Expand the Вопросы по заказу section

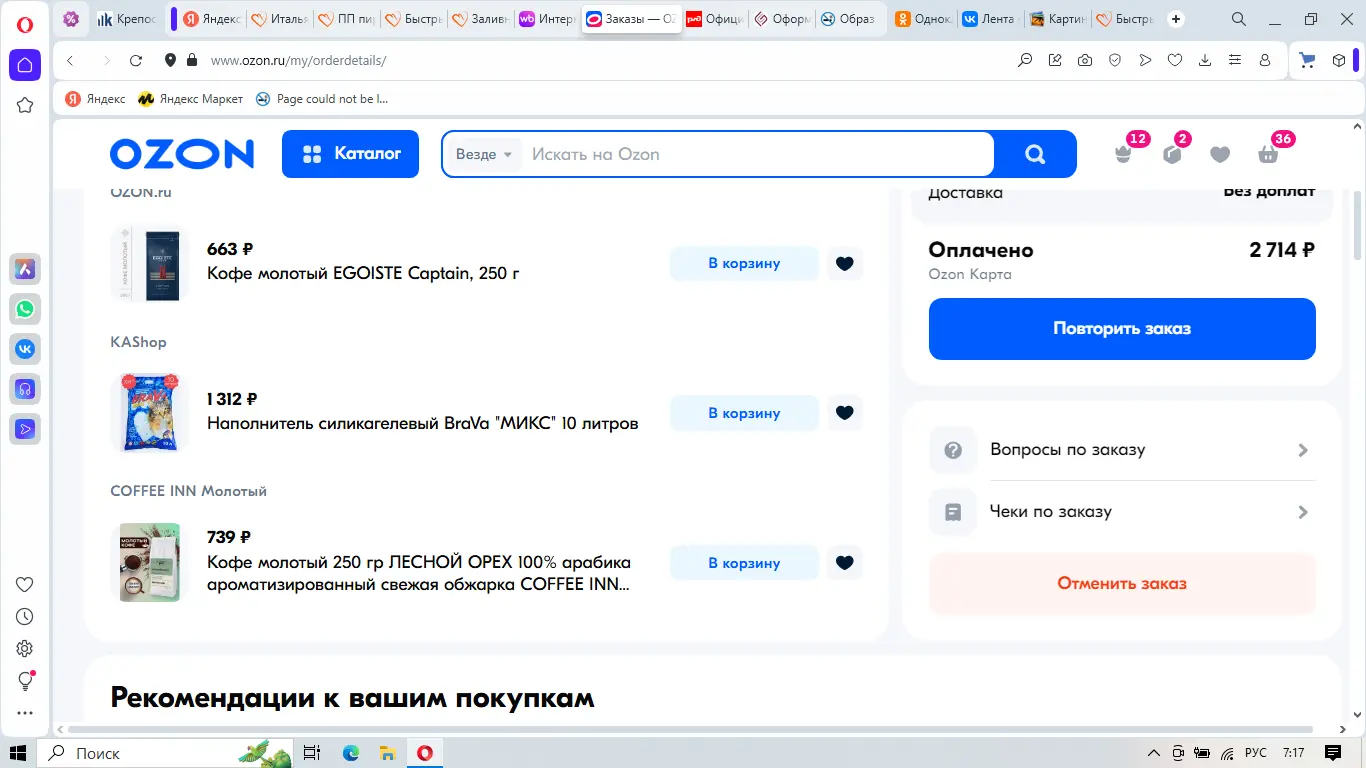1122,449
